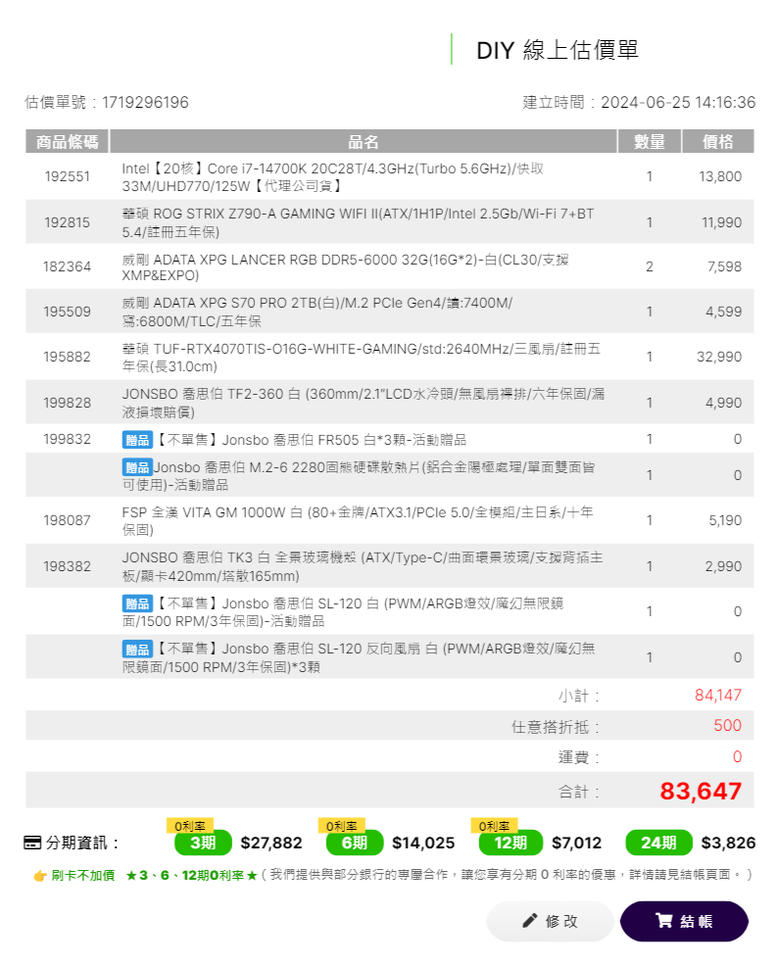Click the price 5,190
This screenshot has height=965, width=780.
(725, 520)
